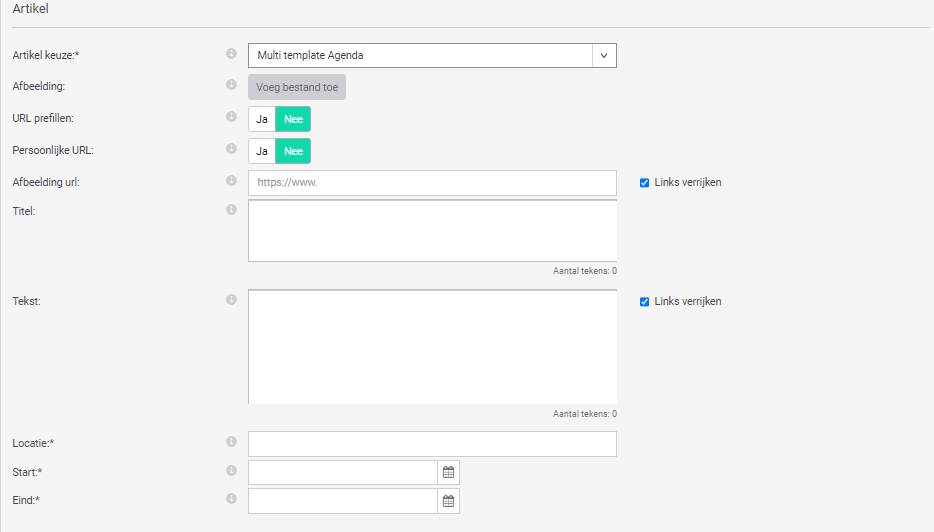Focus the Afbeelding url input field

[x=432, y=183]
